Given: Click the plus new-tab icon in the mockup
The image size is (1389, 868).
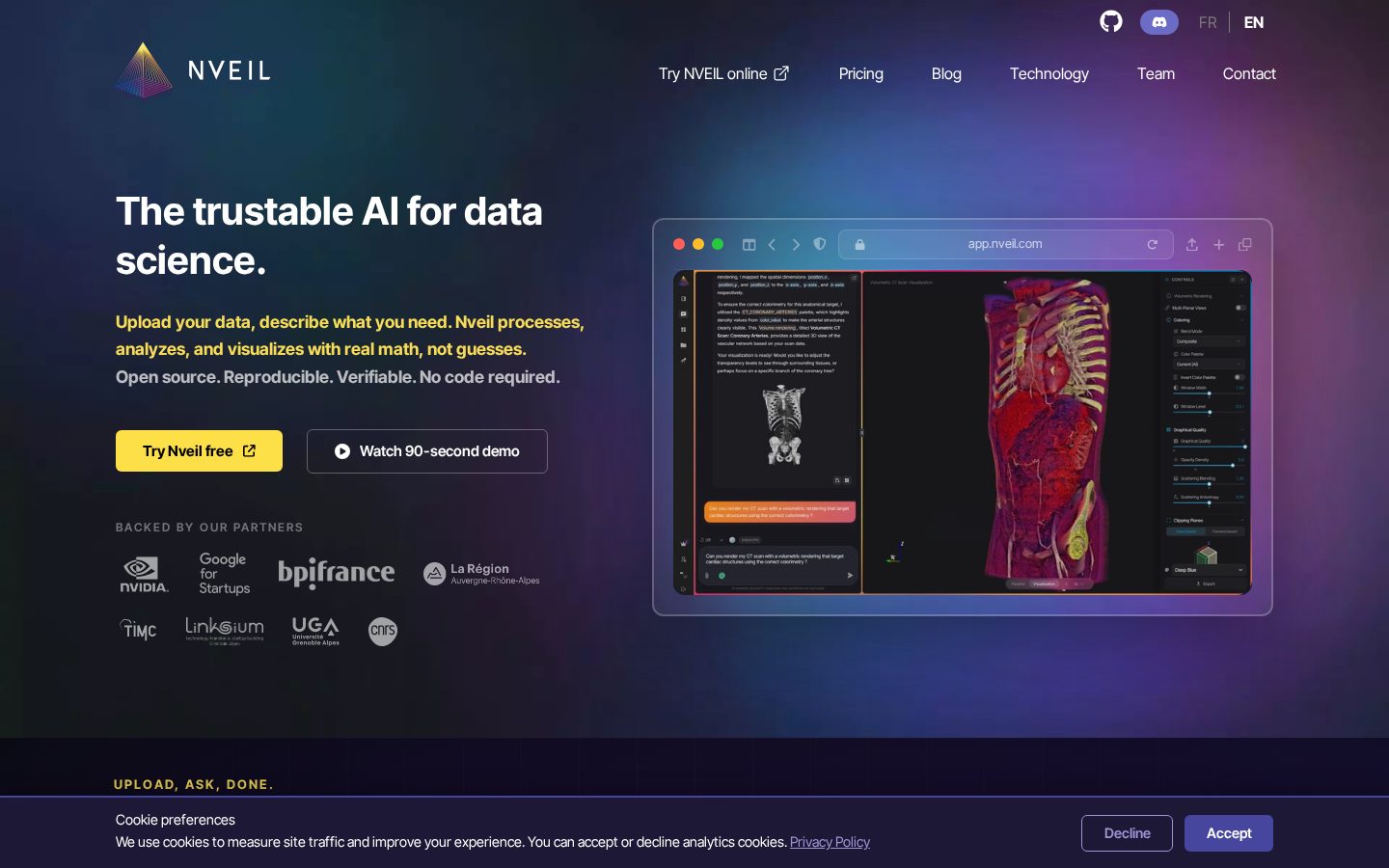Looking at the screenshot, I should (x=1218, y=245).
